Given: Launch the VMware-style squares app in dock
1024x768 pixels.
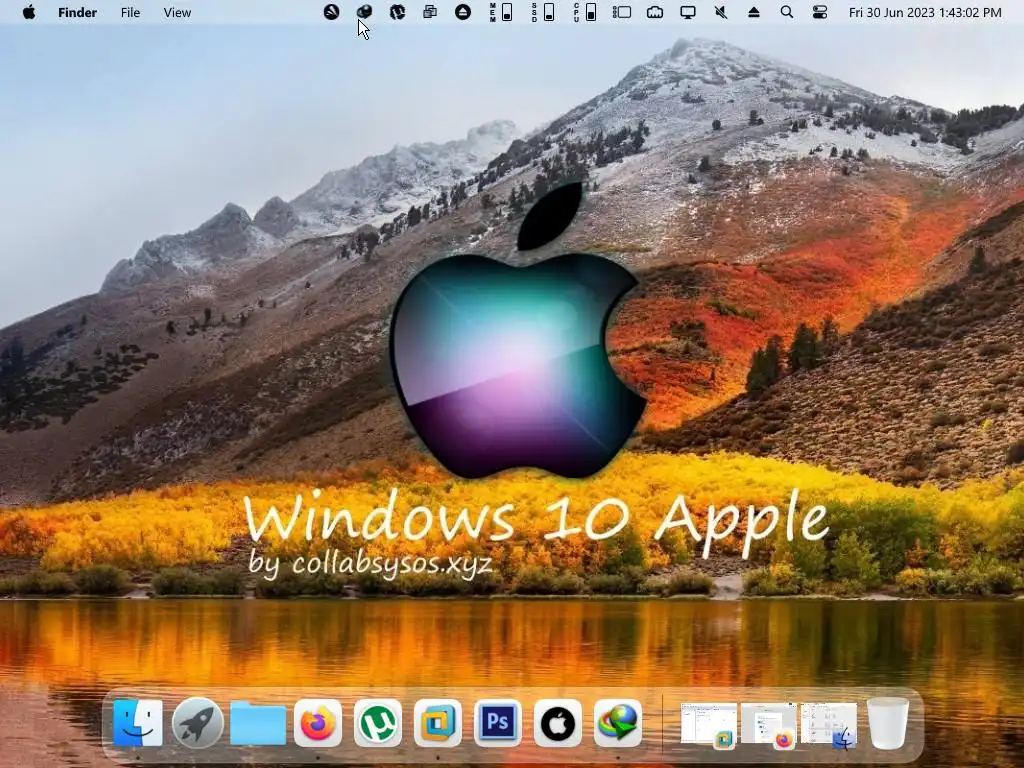Looking at the screenshot, I should pyautogui.click(x=438, y=723).
